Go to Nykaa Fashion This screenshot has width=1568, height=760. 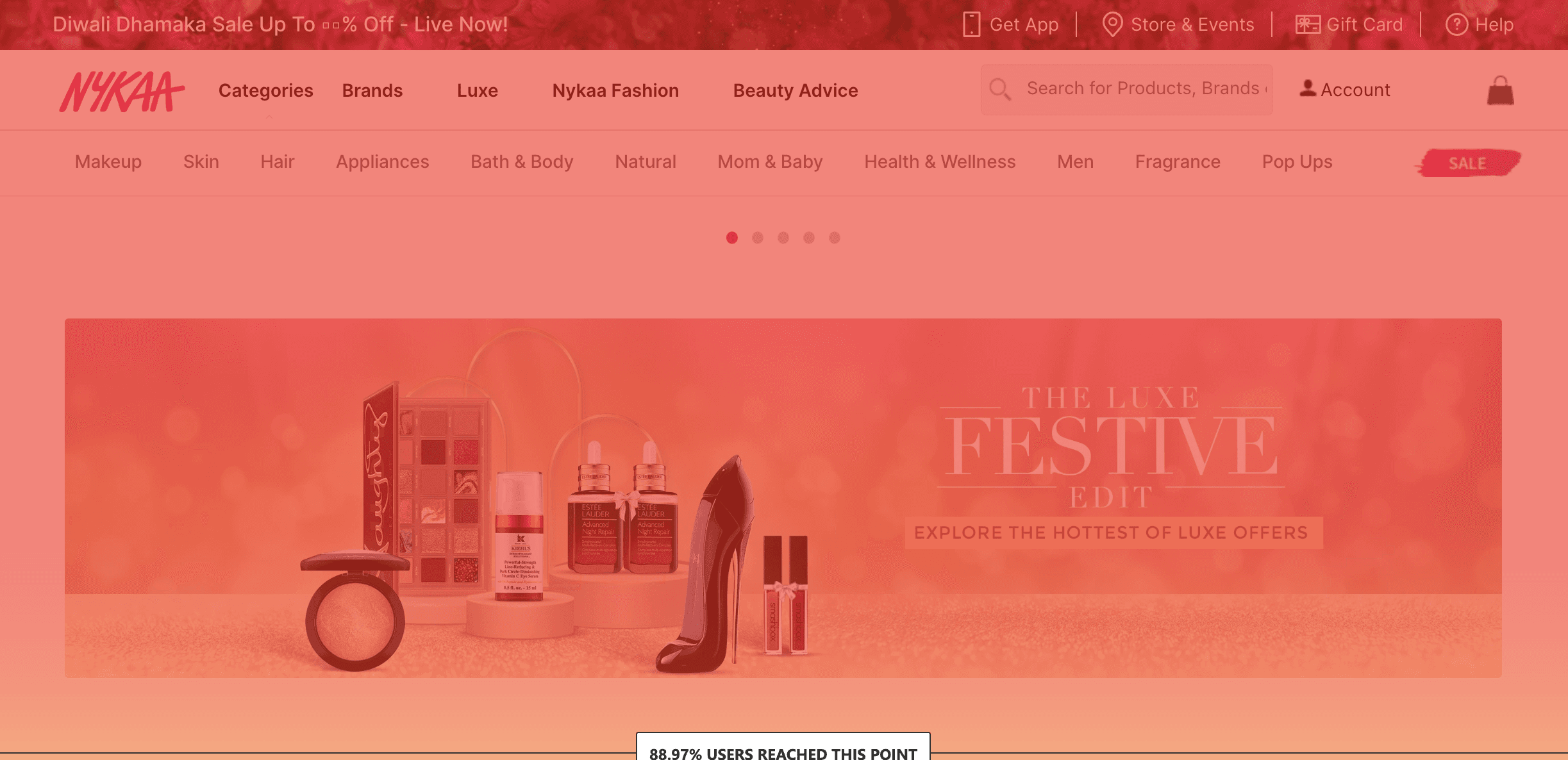[x=615, y=90]
